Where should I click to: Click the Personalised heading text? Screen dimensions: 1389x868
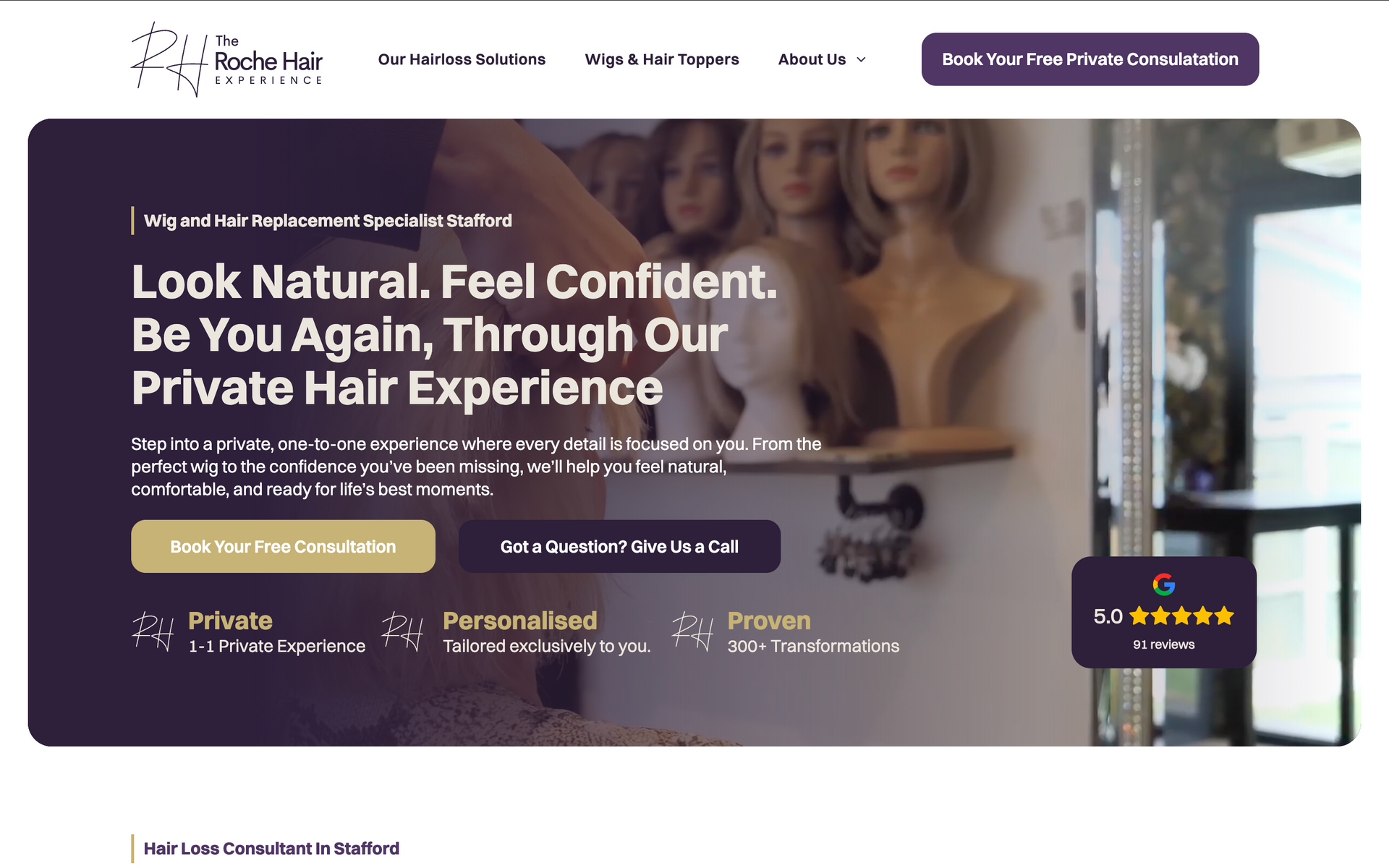(x=520, y=621)
